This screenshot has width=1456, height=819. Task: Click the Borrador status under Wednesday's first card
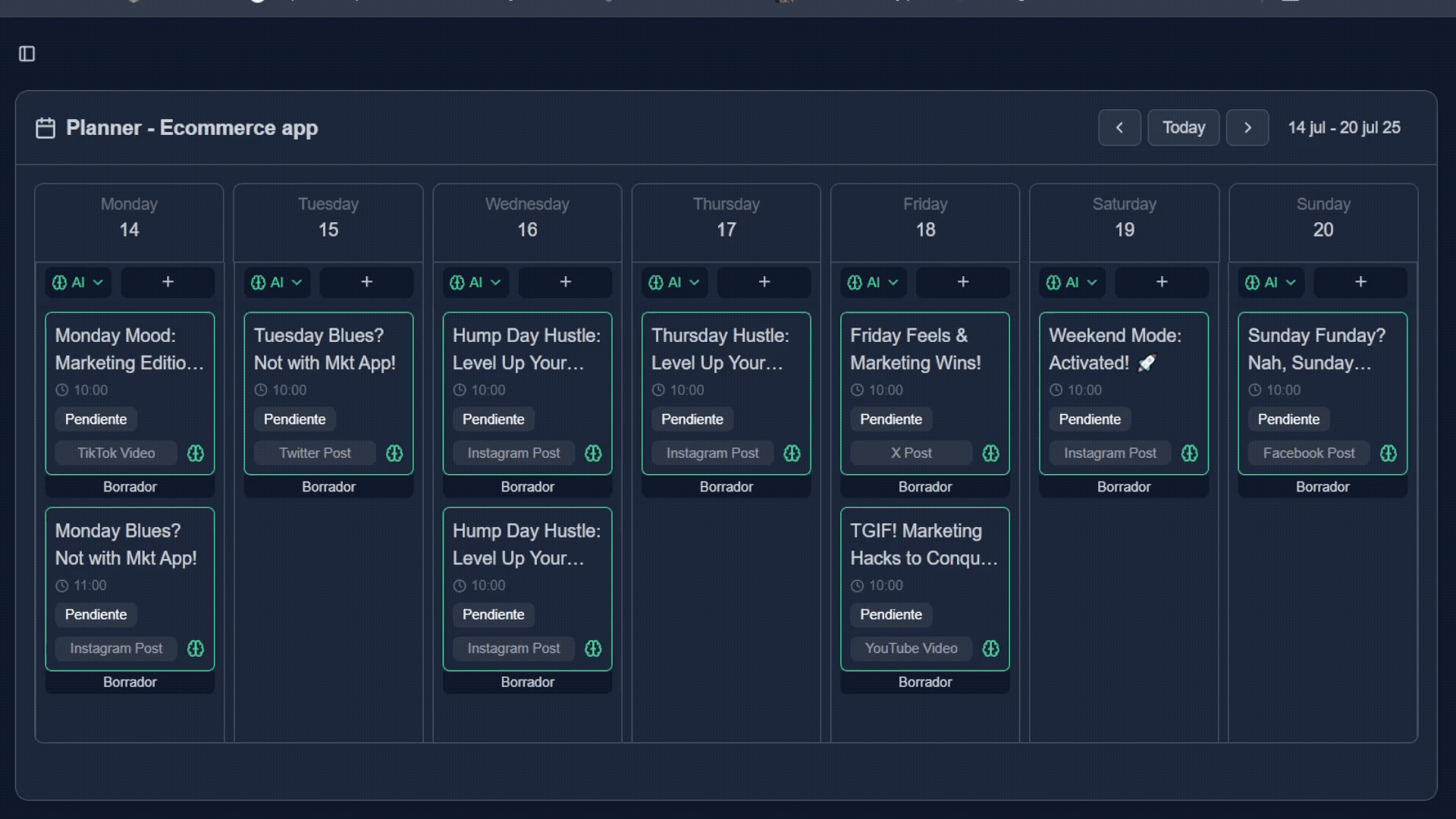point(526,486)
